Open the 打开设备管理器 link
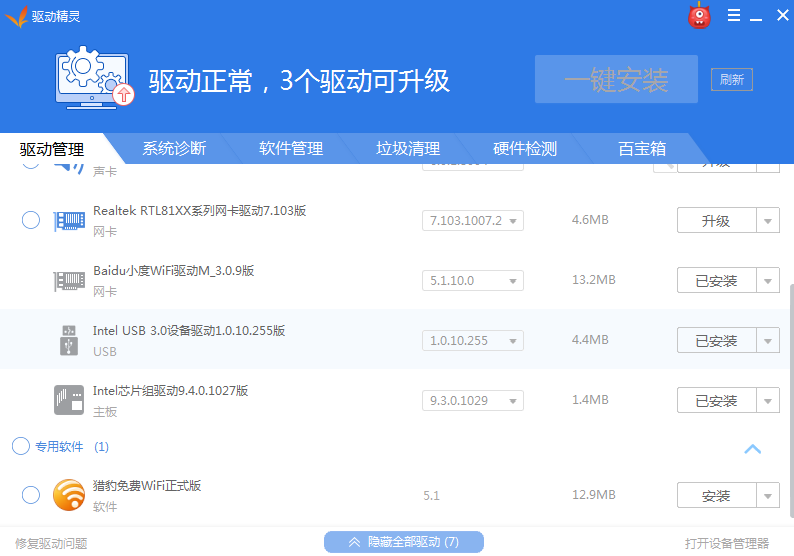This screenshot has height=556, width=794. point(727,543)
